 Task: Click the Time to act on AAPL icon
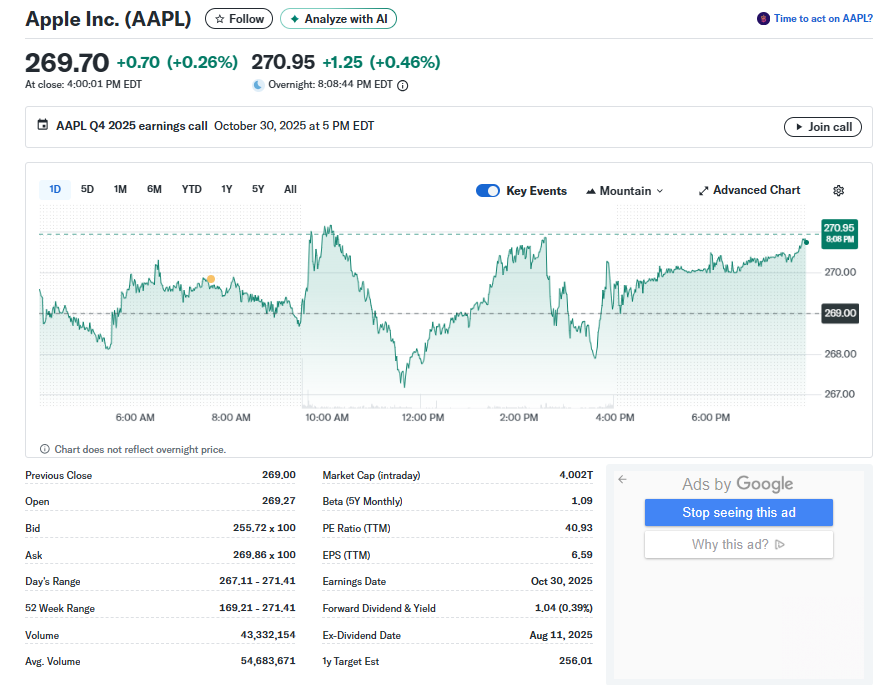[x=763, y=19]
